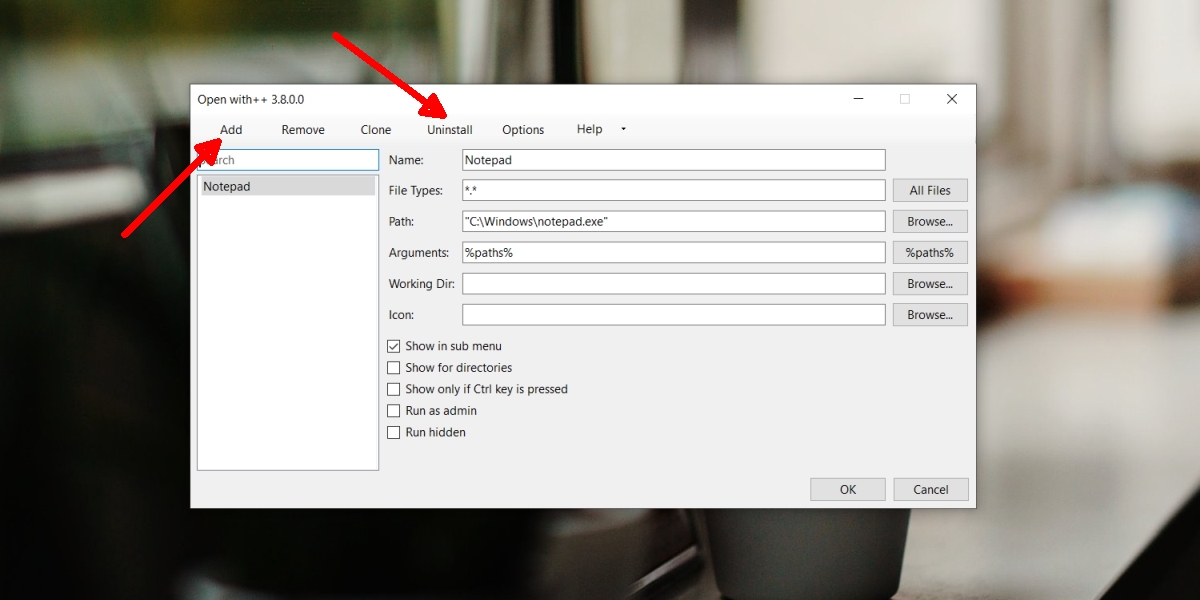Image resolution: width=1200 pixels, height=600 pixels.
Task: Select Notepad in the list
Action: tap(288, 186)
